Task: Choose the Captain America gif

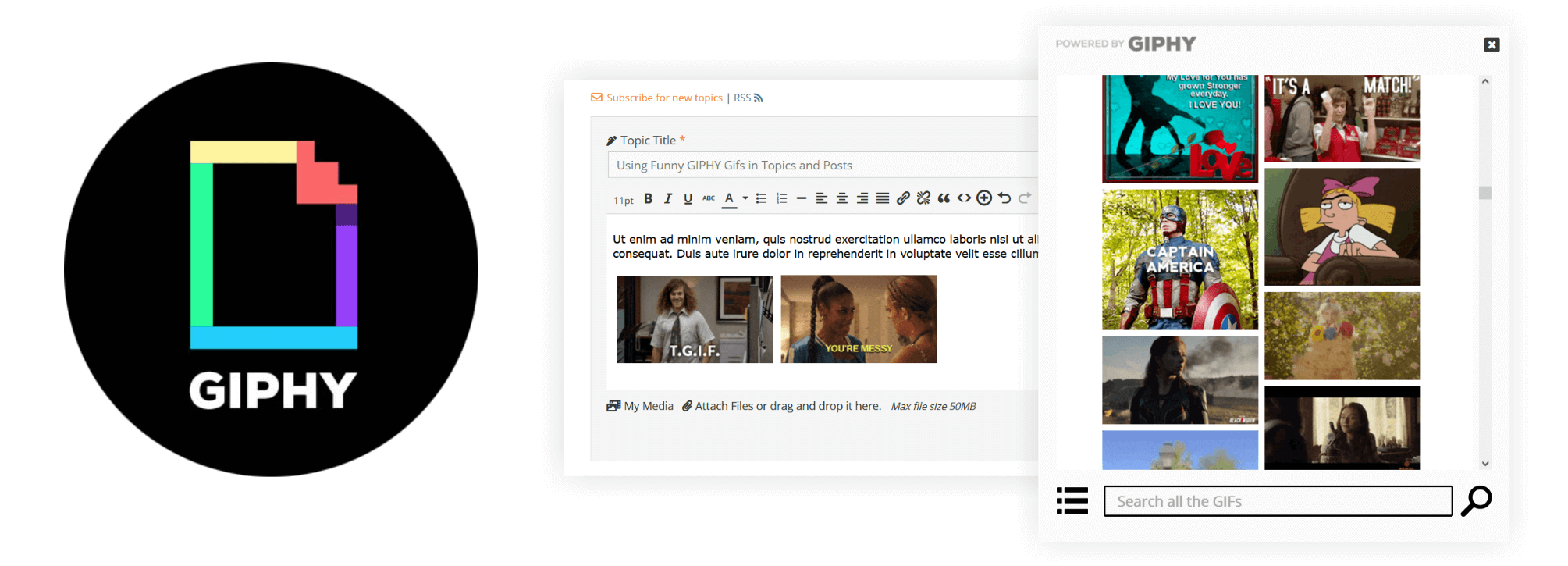Action: click(1180, 260)
